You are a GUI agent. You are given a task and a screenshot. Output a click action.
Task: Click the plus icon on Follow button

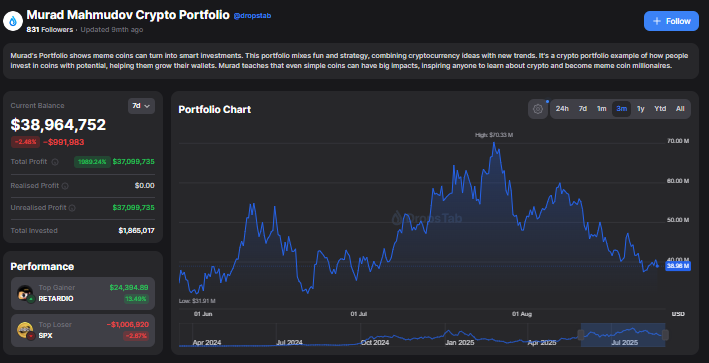657,21
